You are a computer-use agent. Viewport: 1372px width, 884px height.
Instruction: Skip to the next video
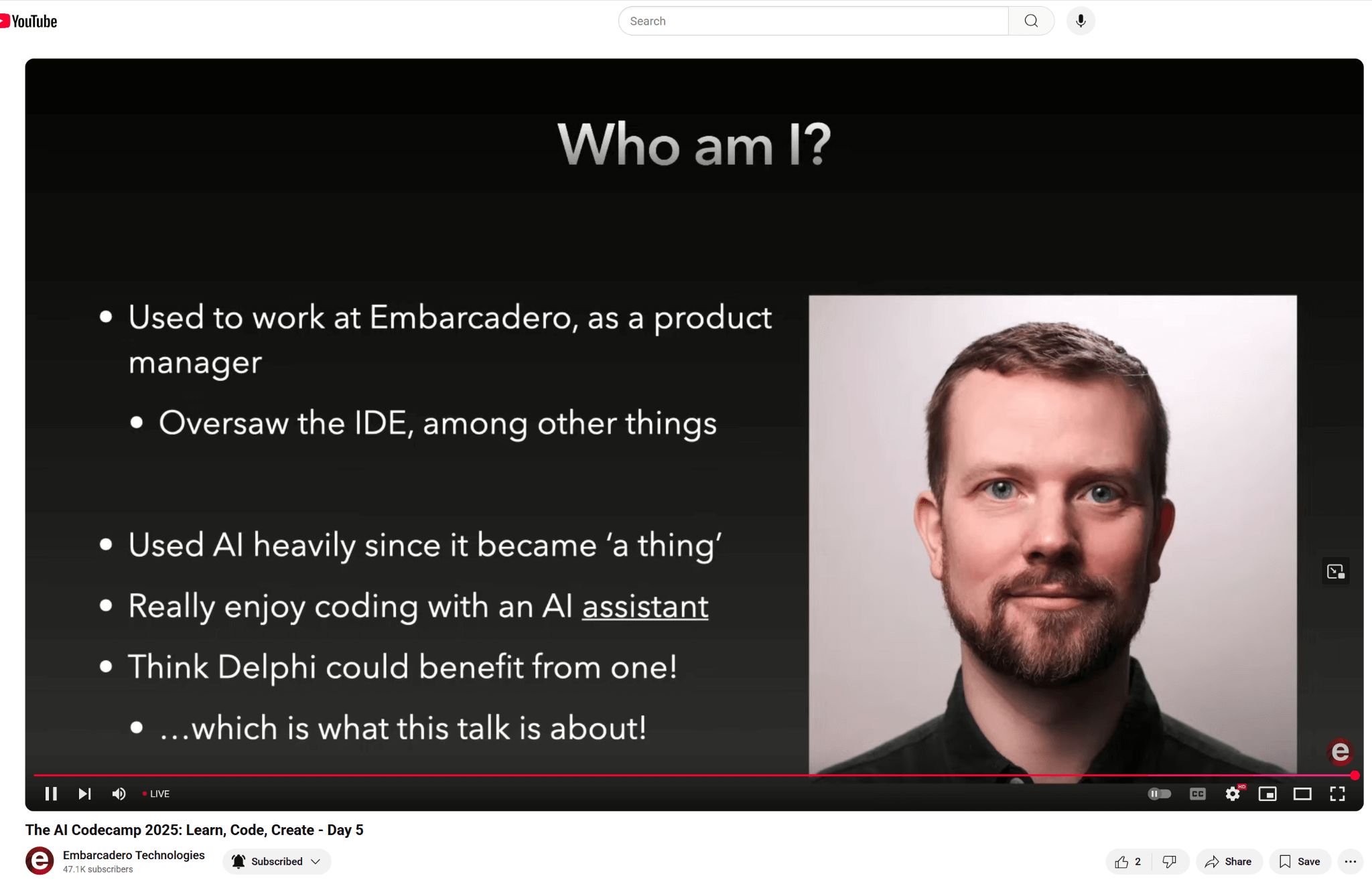pyautogui.click(x=84, y=794)
